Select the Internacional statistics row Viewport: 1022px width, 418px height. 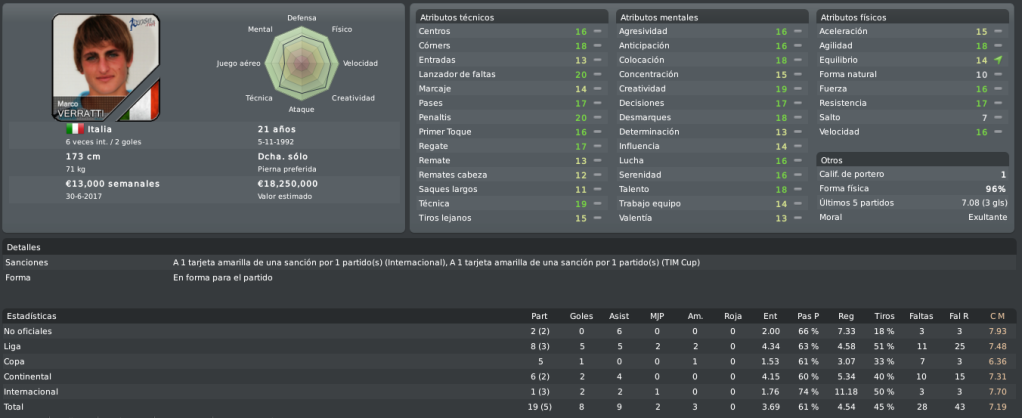(508, 392)
